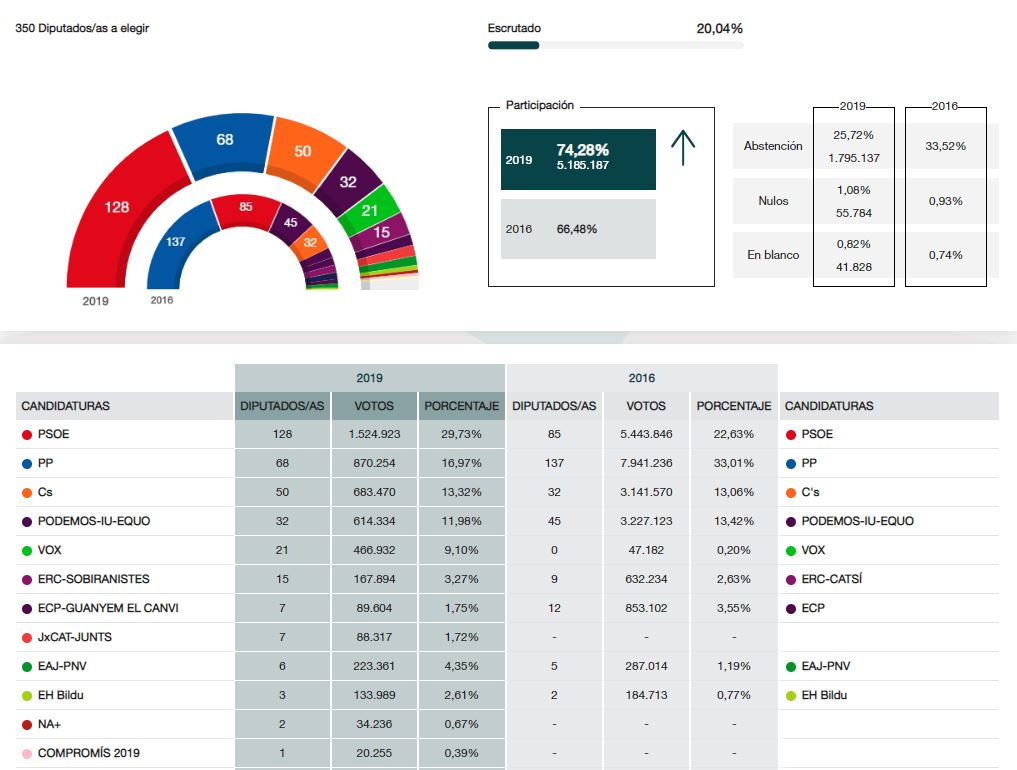Click the pink dot beside COMPROMÍS 2019
The height and width of the screenshot is (770, 1017).
click(26, 753)
